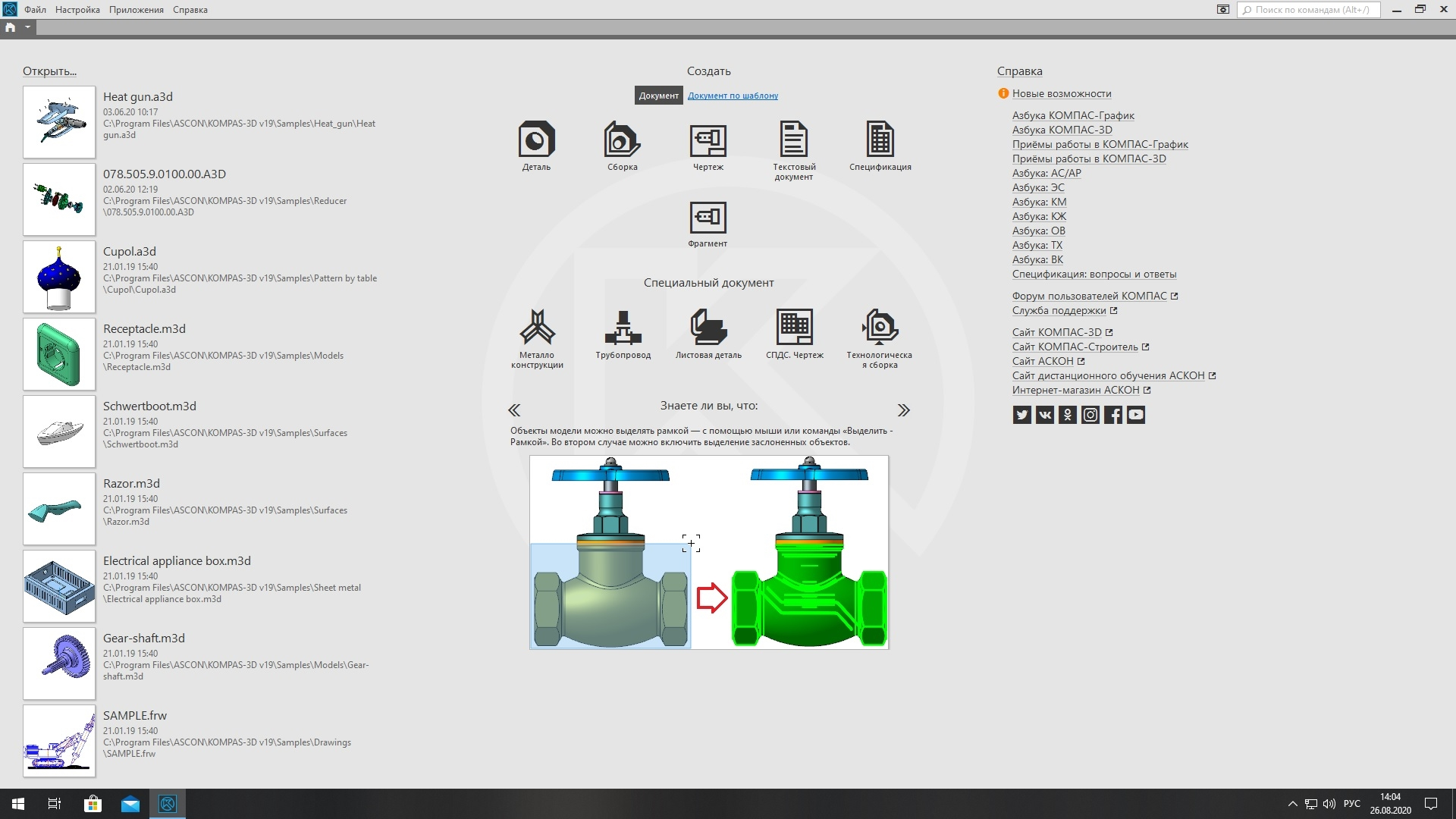Click the valve selection tip image

pos(708,552)
